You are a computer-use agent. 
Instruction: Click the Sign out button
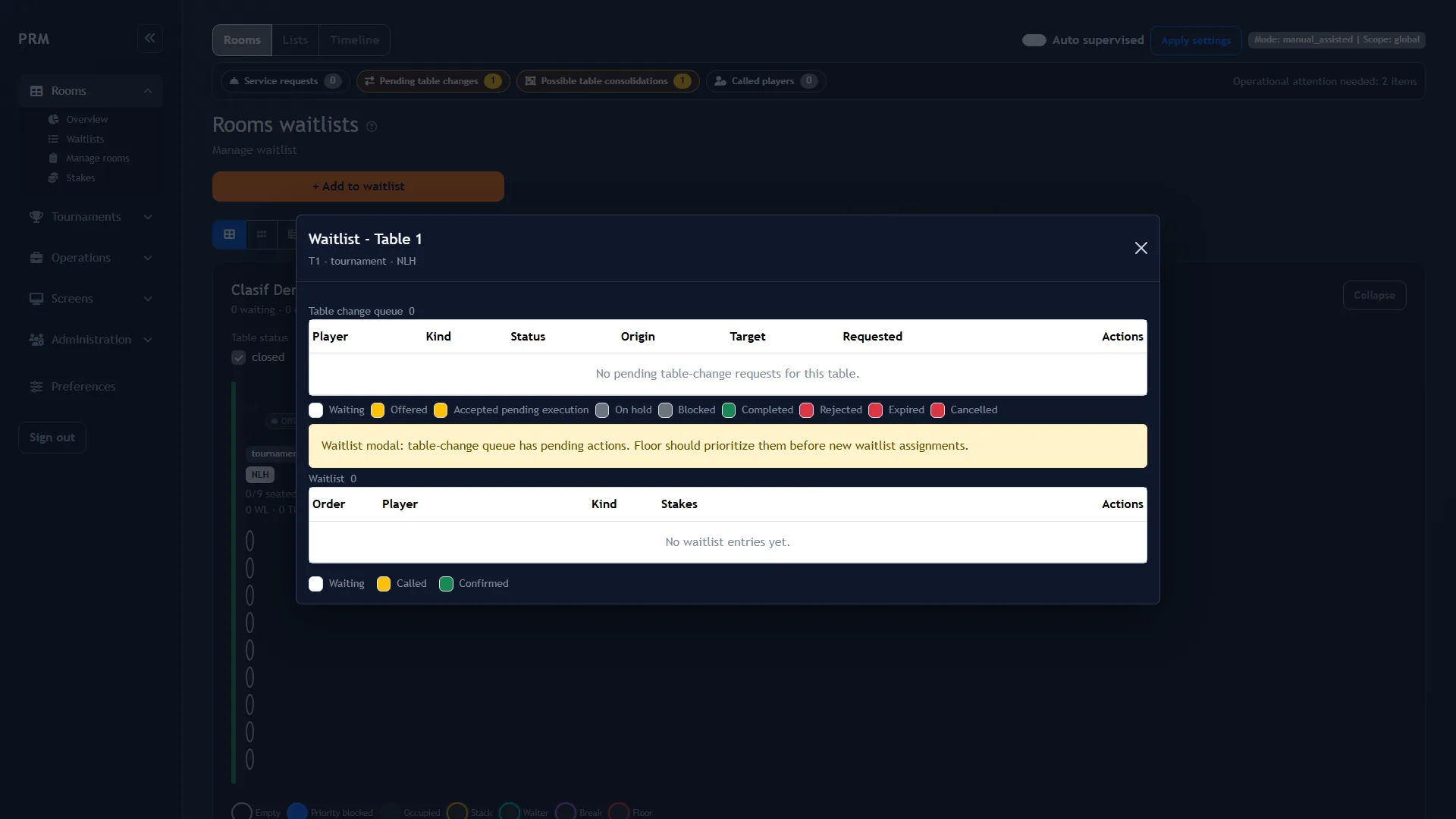pyautogui.click(x=52, y=438)
